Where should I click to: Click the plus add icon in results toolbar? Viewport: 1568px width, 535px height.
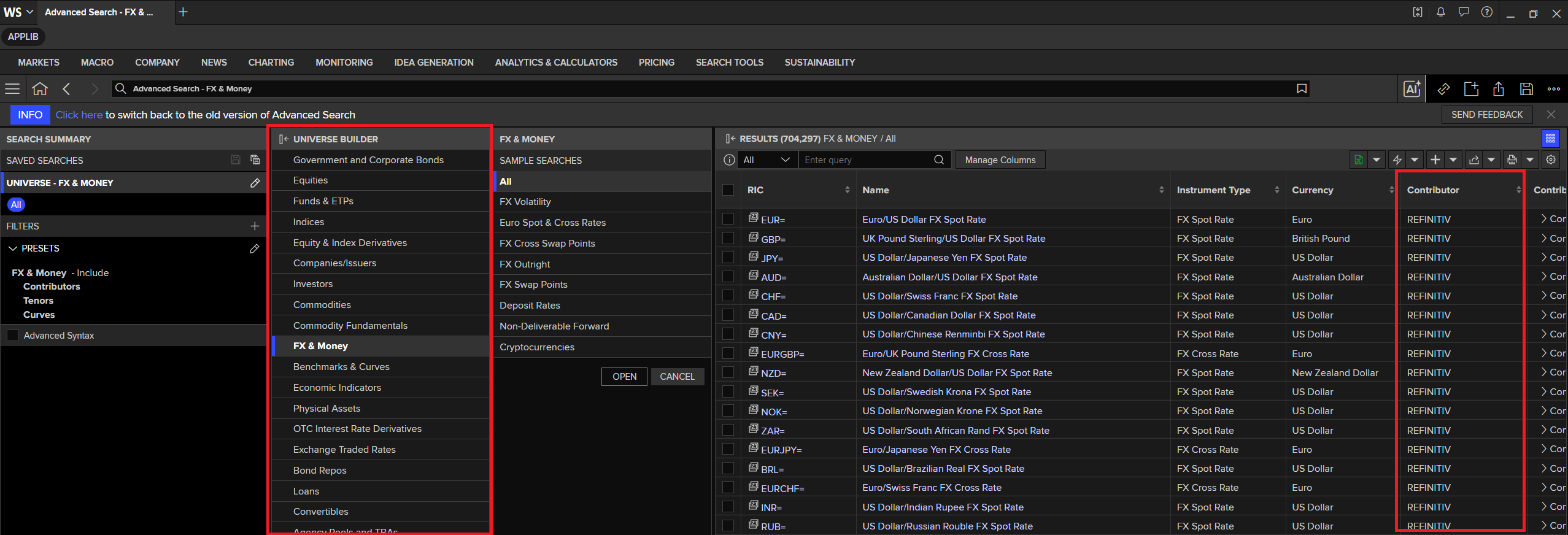(x=1435, y=160)
